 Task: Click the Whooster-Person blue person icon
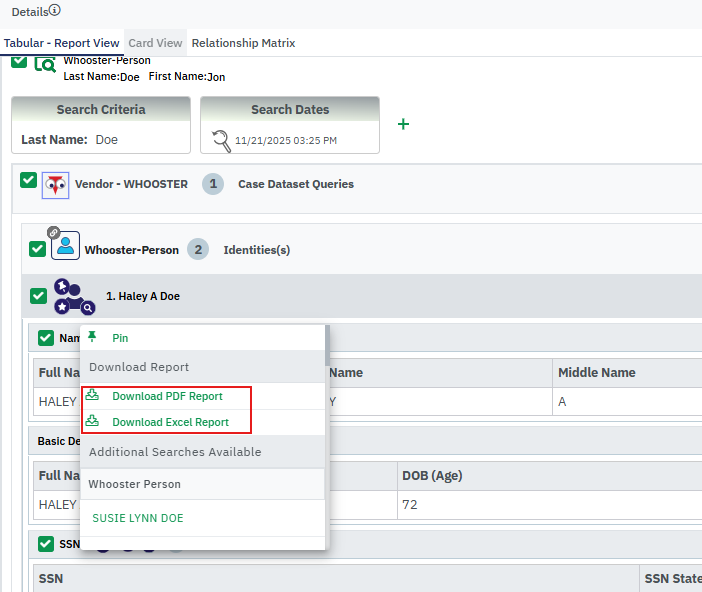[x=65, y=246]
